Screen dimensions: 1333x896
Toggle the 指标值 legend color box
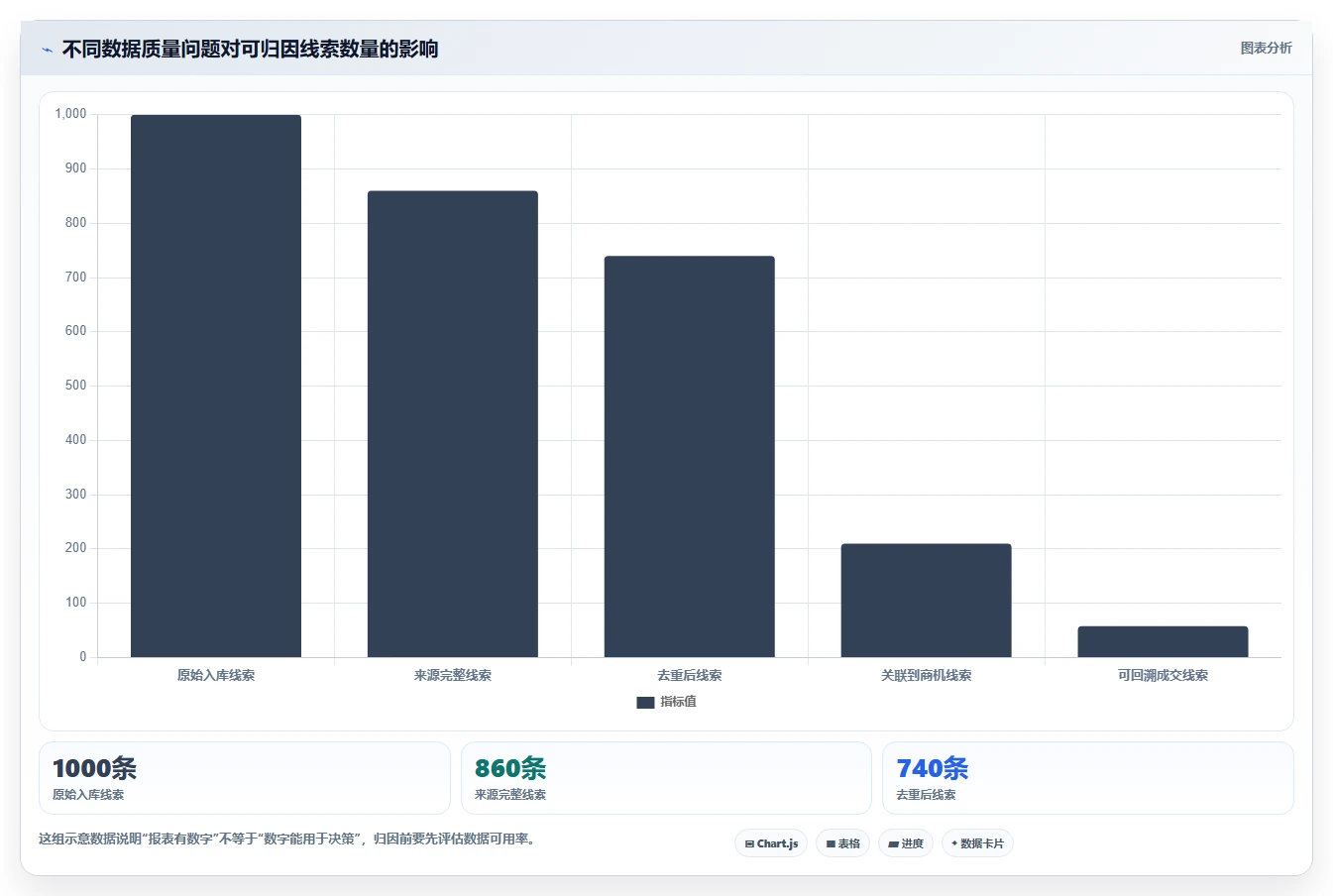[x=645, y=702]
